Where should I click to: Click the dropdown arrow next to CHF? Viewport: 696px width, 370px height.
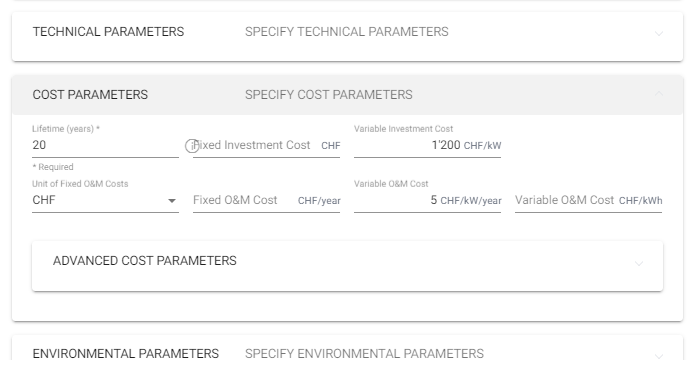[172, 201]
